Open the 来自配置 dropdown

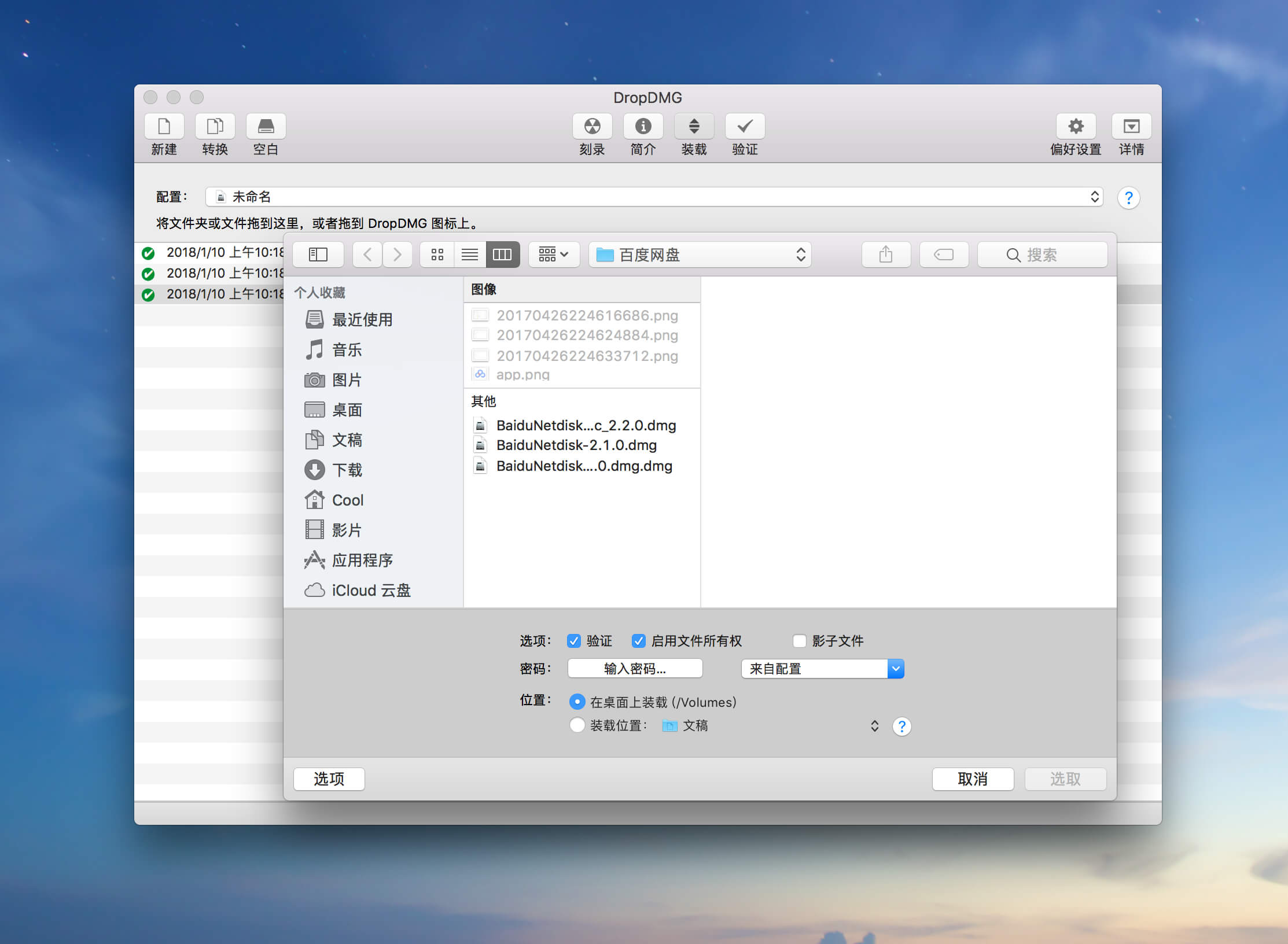tap(822, 669)
